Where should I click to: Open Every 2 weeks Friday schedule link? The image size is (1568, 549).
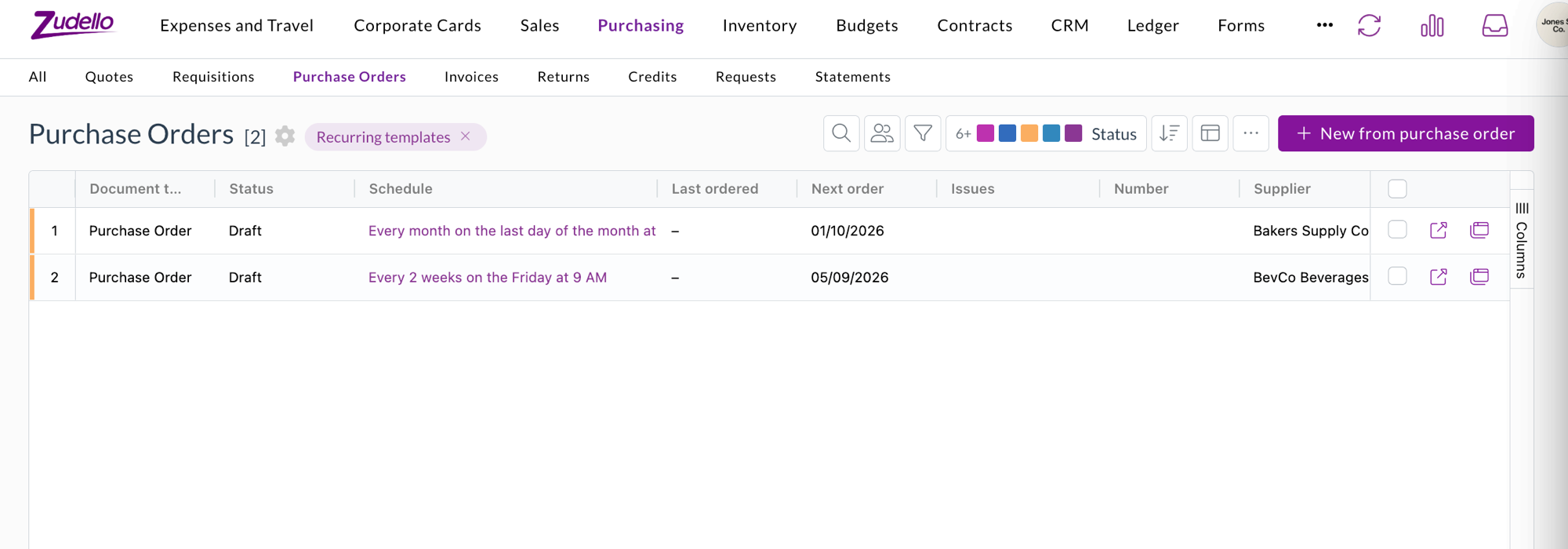coord(488,277)
